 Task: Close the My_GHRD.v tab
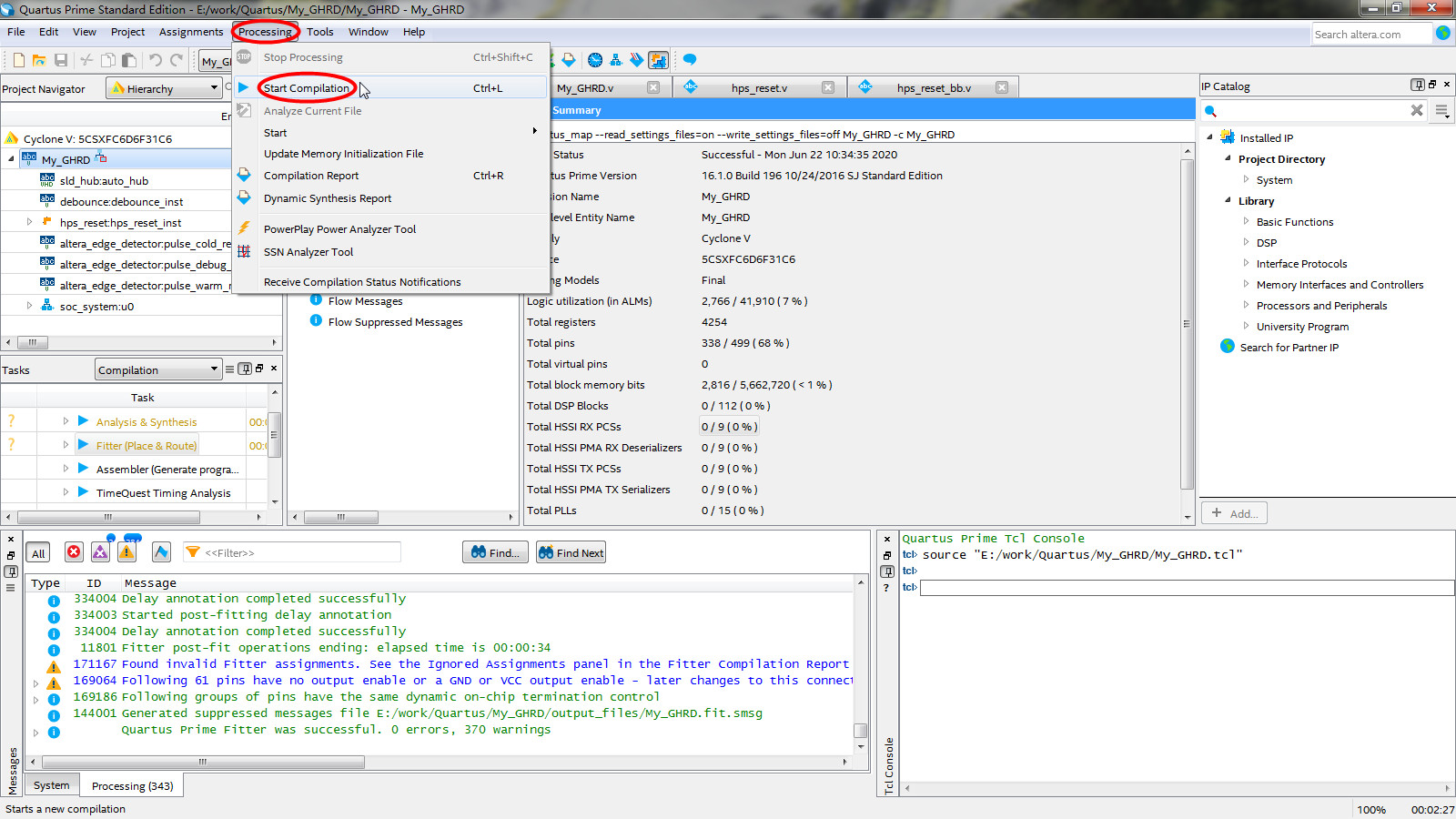653,87
